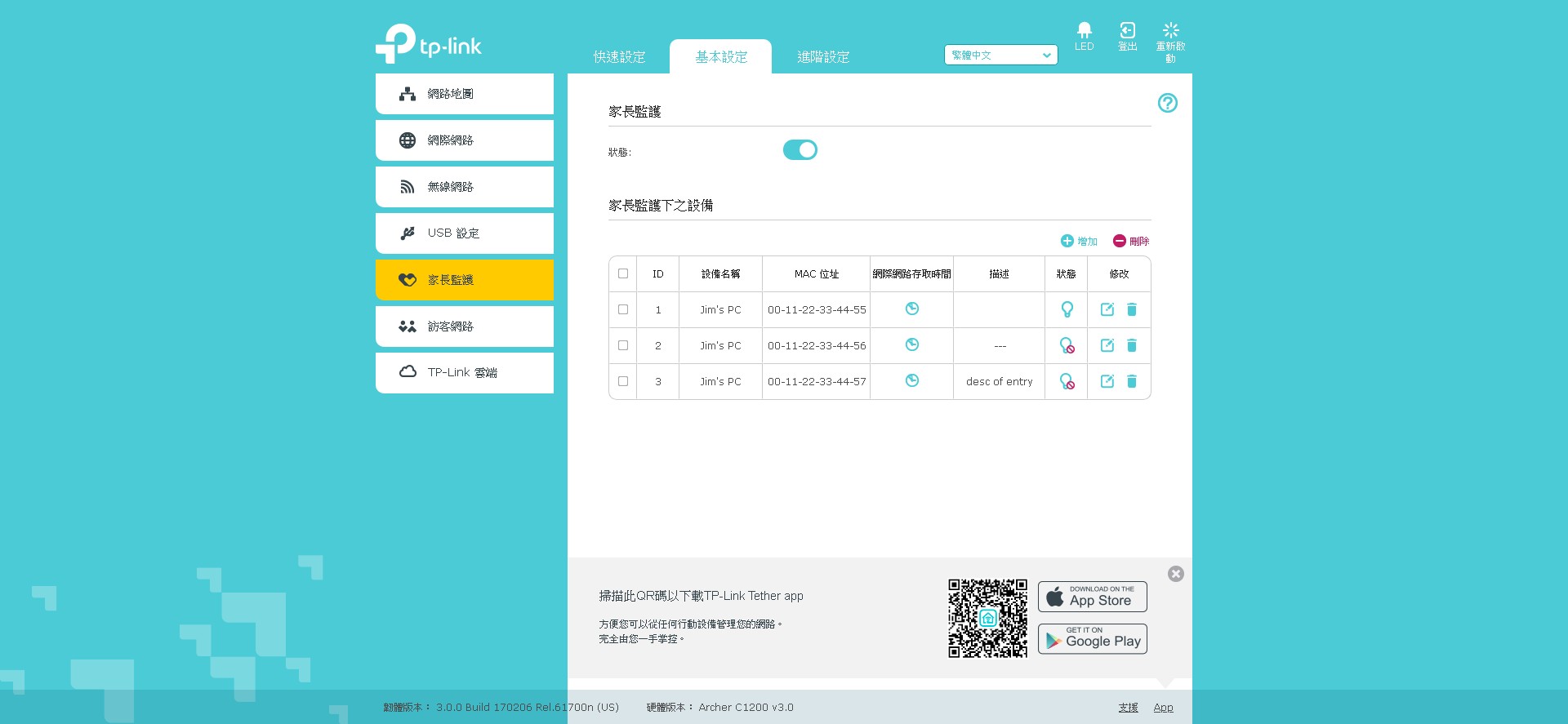Open 網路地圖 in the sidebar

[465, 94]
